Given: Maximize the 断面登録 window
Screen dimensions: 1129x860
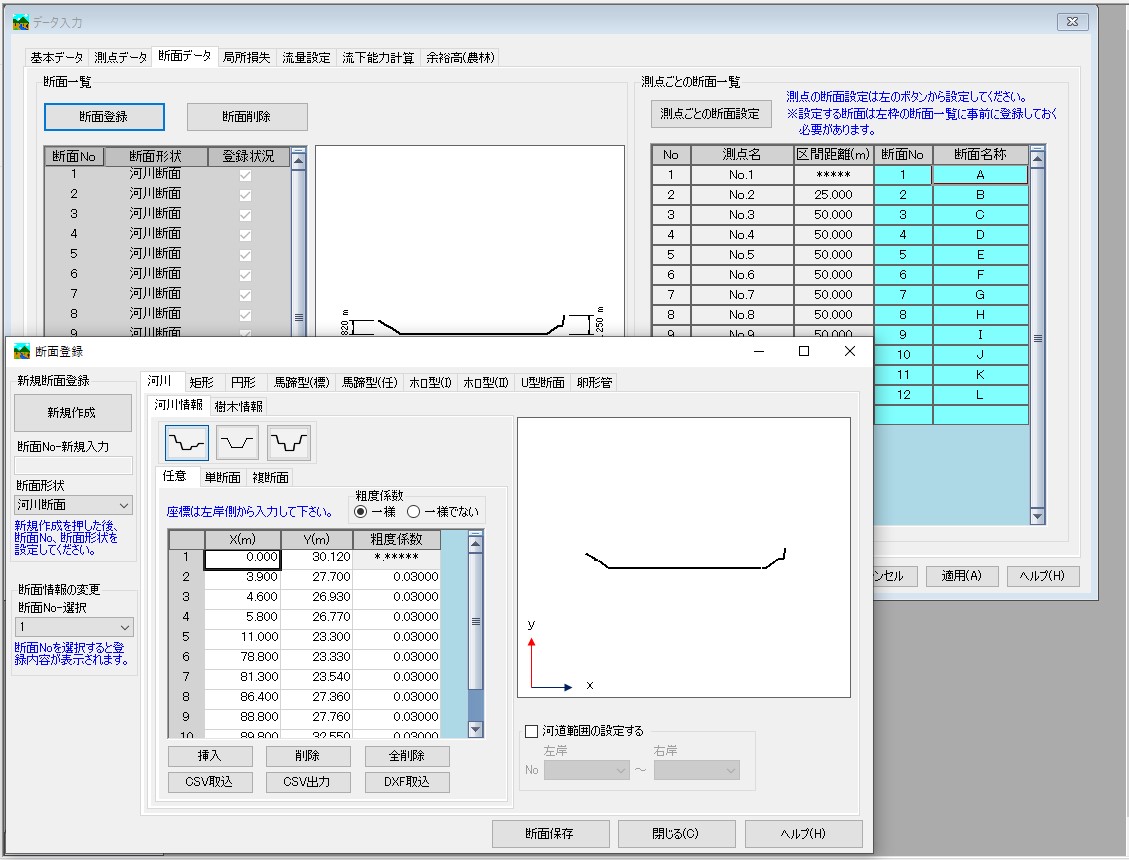Looking at the screenshot, I should point(804,351).
